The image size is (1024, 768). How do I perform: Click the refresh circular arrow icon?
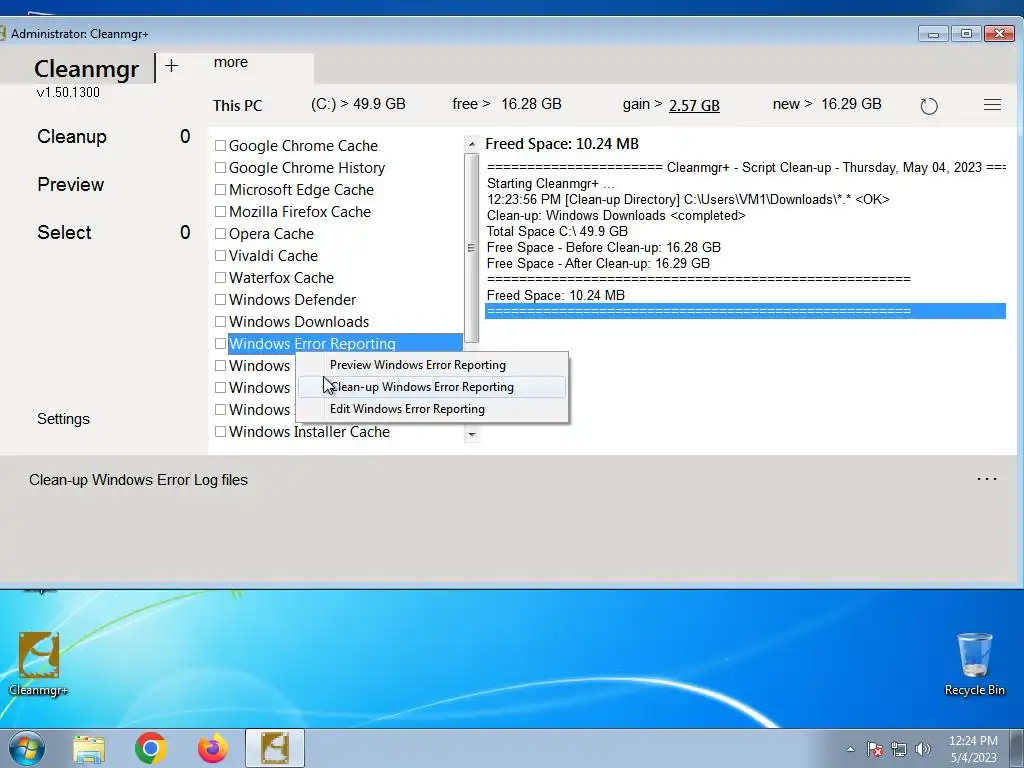click(929, 106)
